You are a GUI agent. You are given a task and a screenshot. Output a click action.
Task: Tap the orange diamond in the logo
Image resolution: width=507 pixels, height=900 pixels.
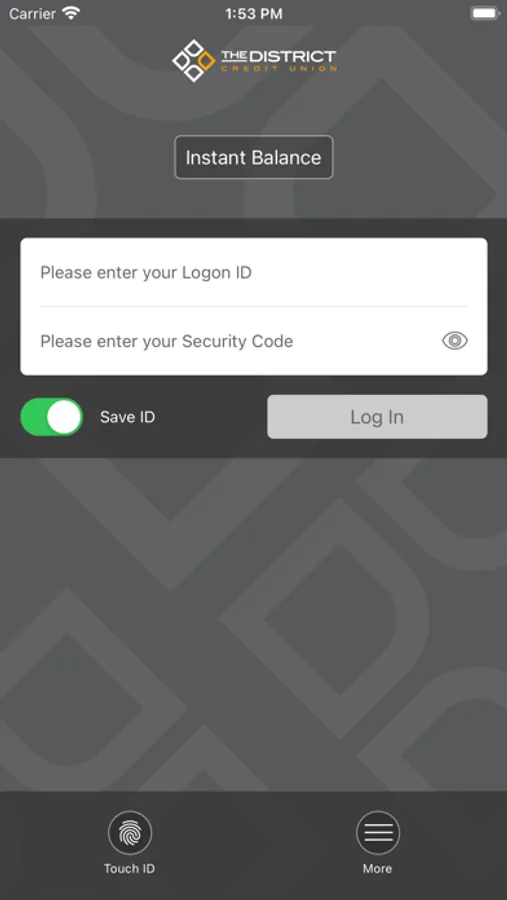pos(206,60)
